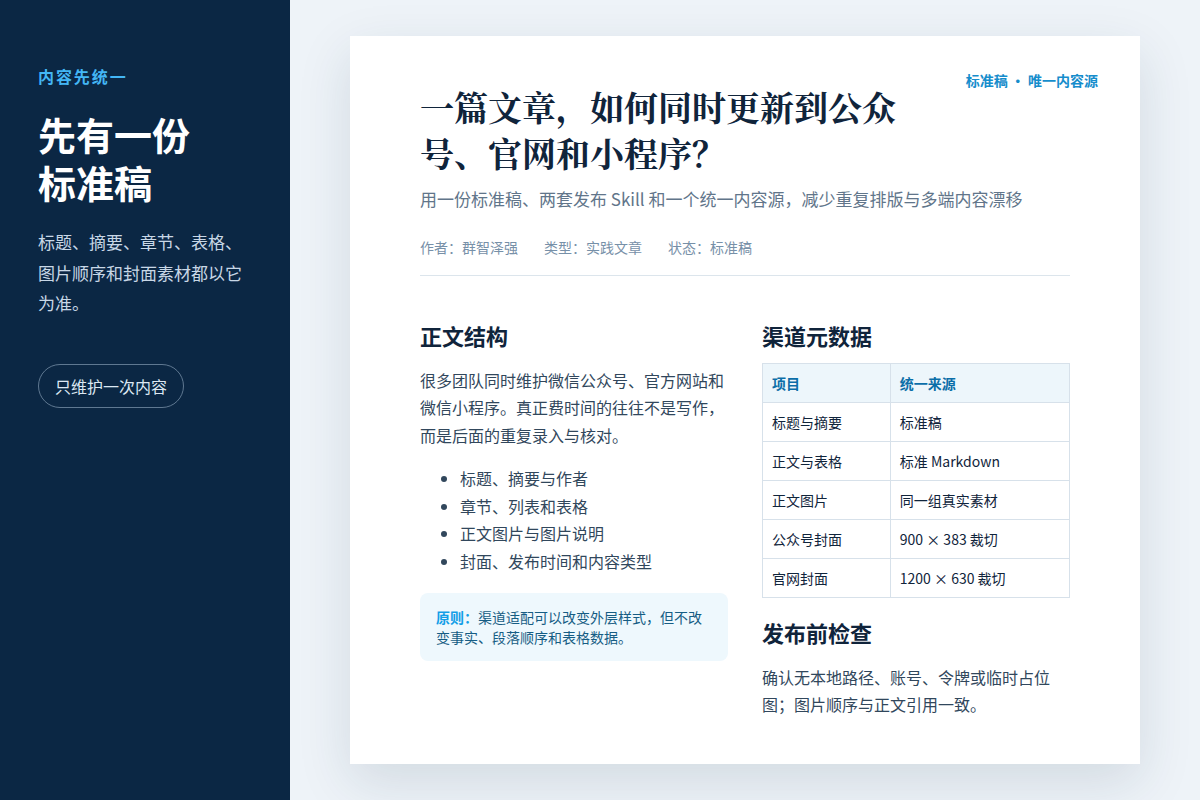1200x800 pixels.
Task: Click the 只维护一次内容 pill button
Action: coord(111,387)
